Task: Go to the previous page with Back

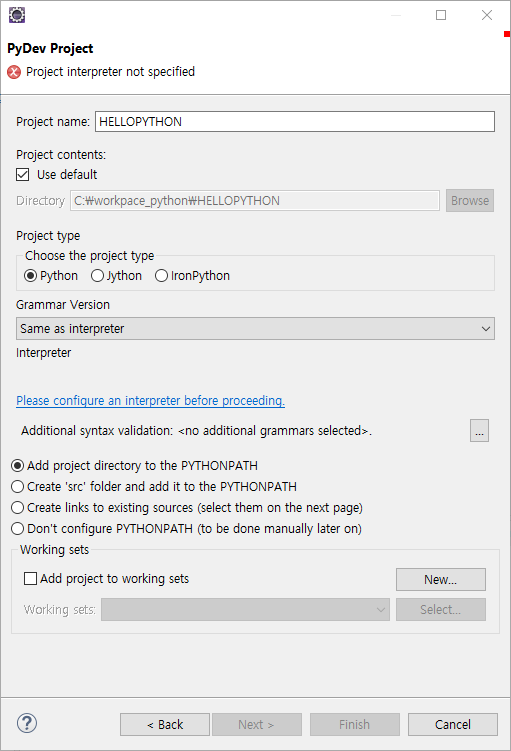Action: point(165,724)
